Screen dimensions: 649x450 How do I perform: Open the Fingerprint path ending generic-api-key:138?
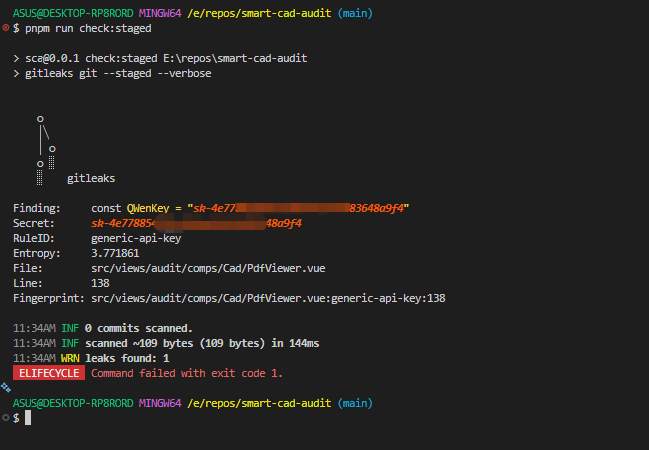tap(268, 298)
